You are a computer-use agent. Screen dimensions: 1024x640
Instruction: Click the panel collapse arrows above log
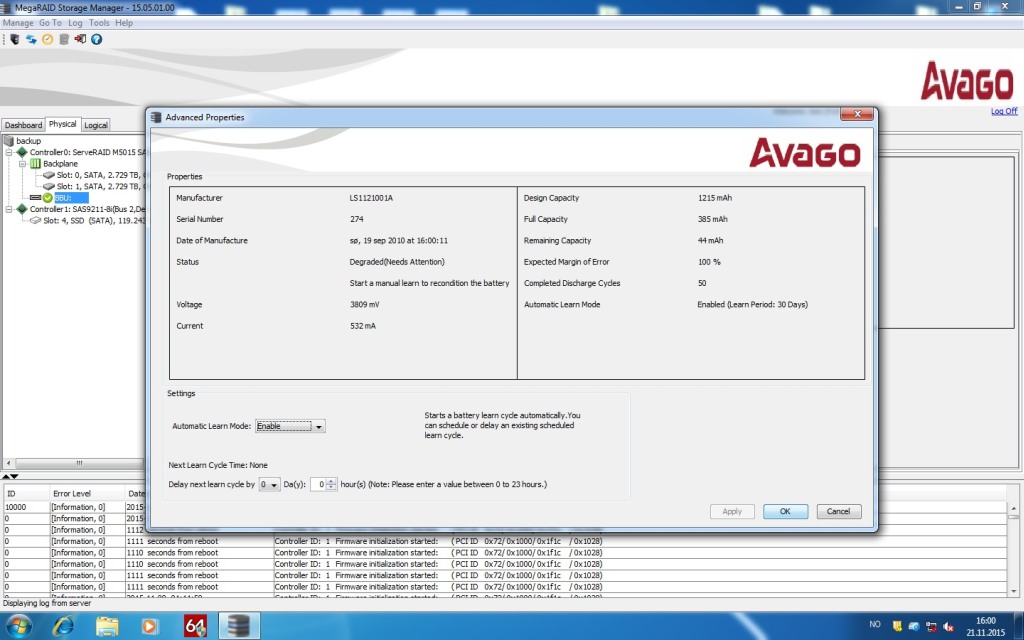point(9,476)
